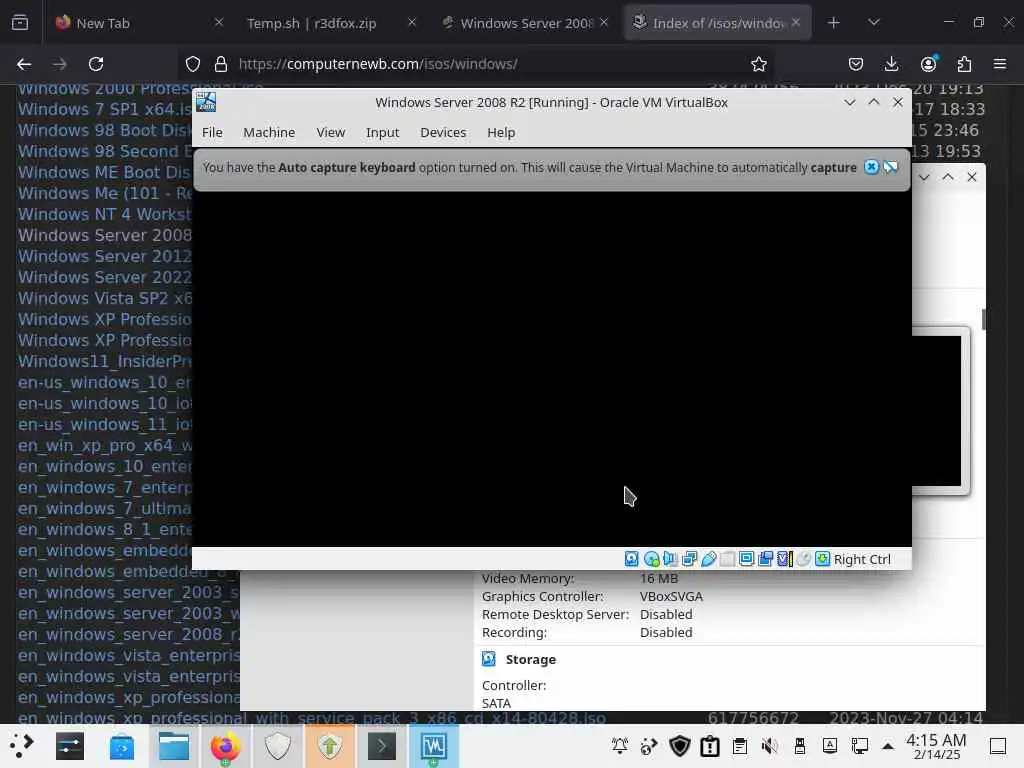Click the mouse integration indicator icon

click(804, 559)
